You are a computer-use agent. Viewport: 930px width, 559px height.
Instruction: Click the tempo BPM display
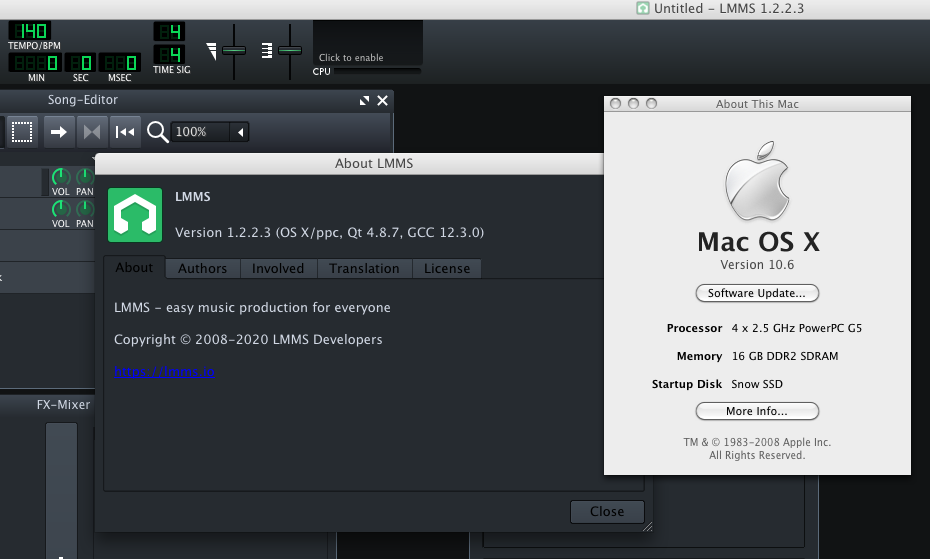(x=29, y=30)
